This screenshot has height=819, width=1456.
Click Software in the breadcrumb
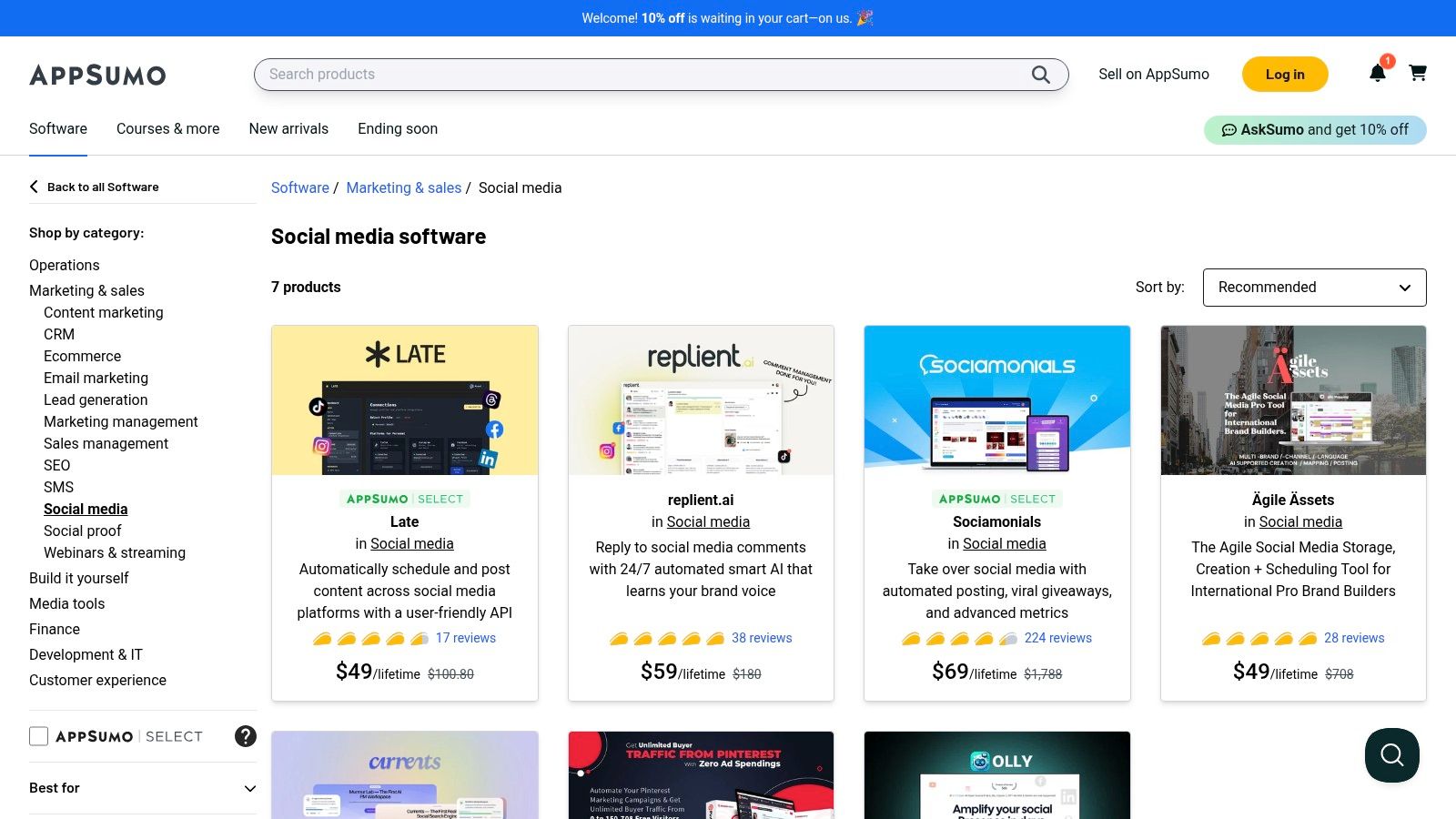[300, 187]
